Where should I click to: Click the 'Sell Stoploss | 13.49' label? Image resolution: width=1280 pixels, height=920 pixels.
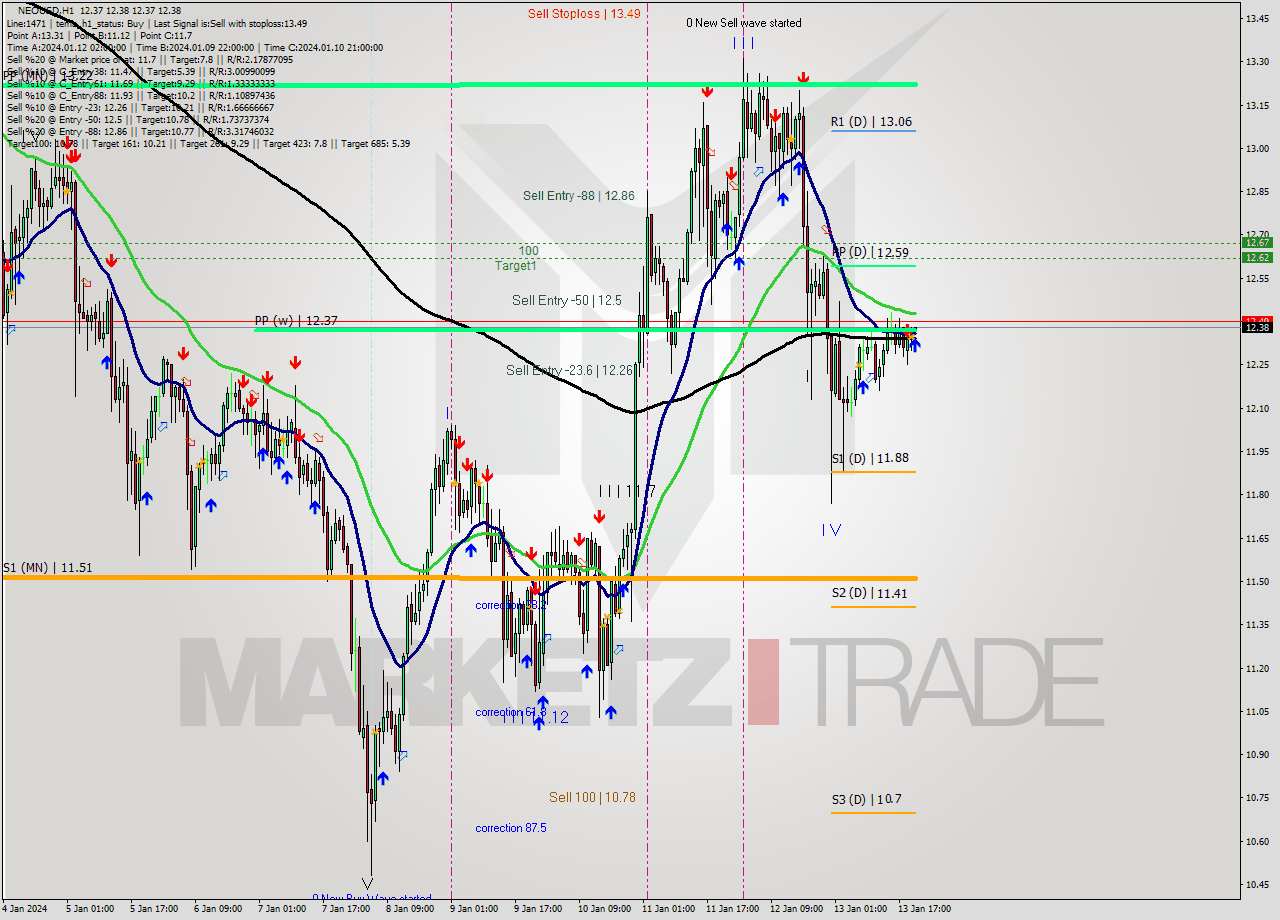pos(584,13)
